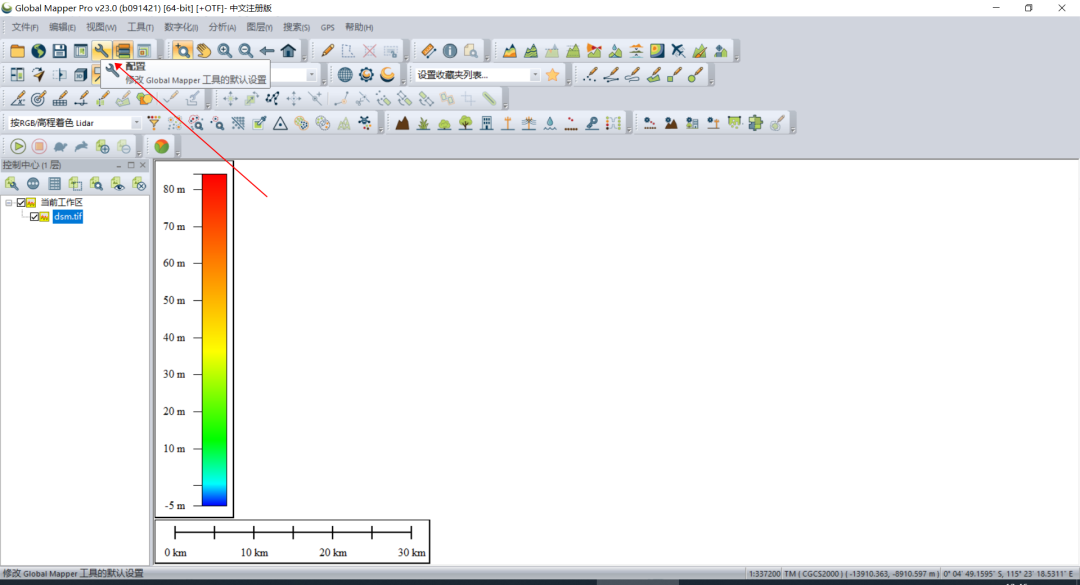Viewport: 1080px width, 585px height.
Task: Open the 工具(T) menu
Action: [x=140, y=27]
